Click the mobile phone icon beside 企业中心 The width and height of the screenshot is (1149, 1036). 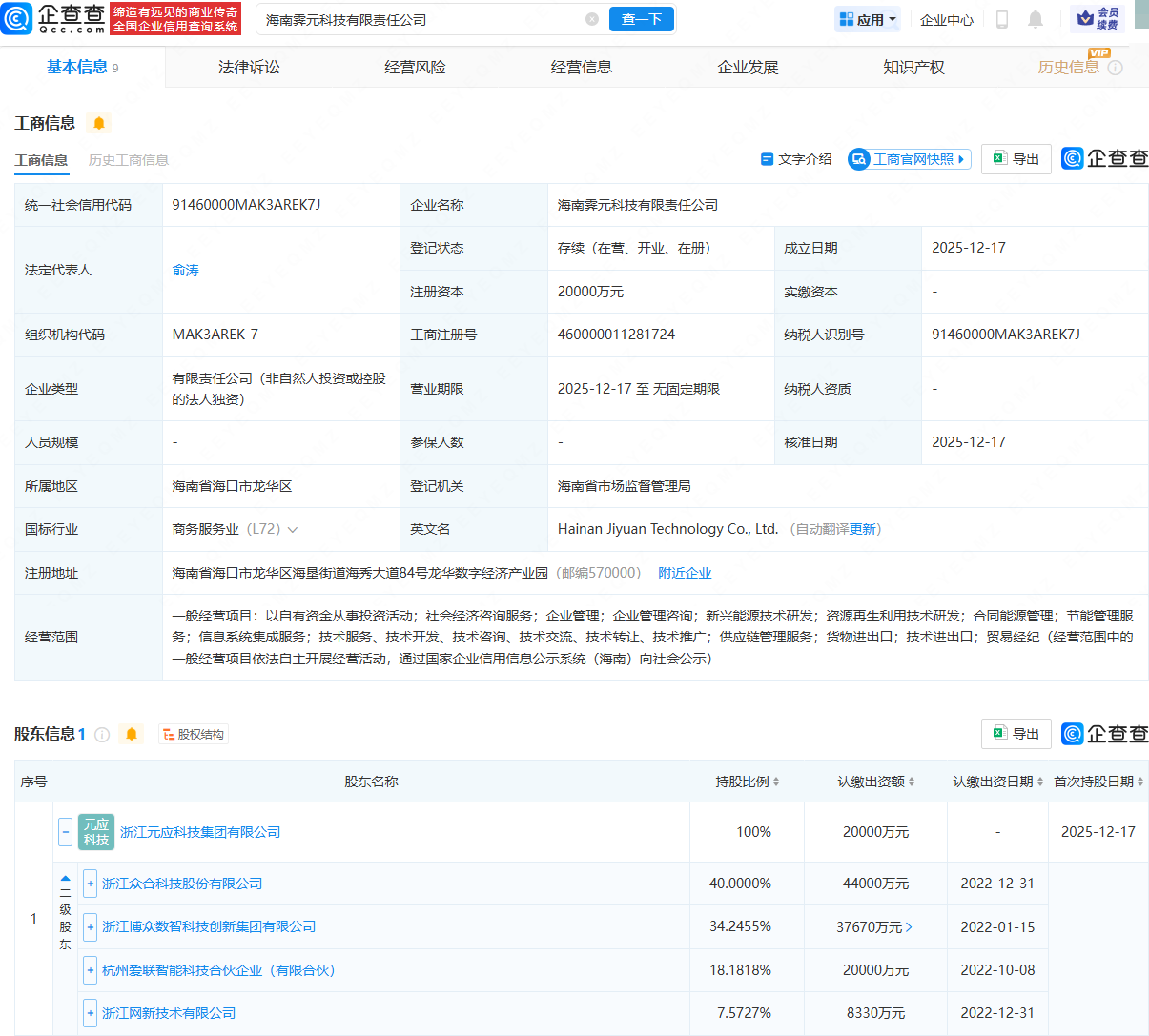(x=1001, y=19)
